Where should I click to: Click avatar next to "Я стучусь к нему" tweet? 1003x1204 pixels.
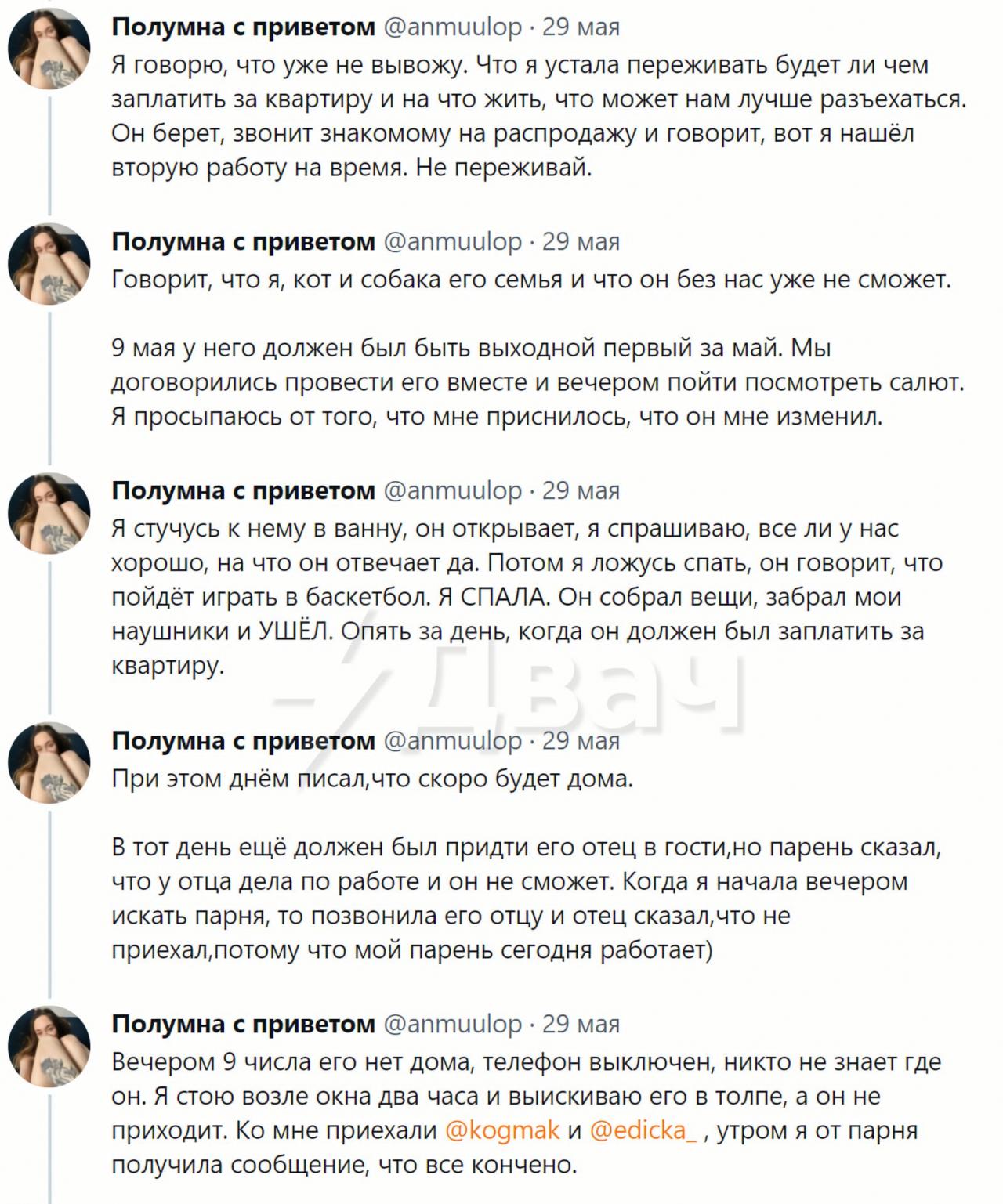click(x=49, y=513)
